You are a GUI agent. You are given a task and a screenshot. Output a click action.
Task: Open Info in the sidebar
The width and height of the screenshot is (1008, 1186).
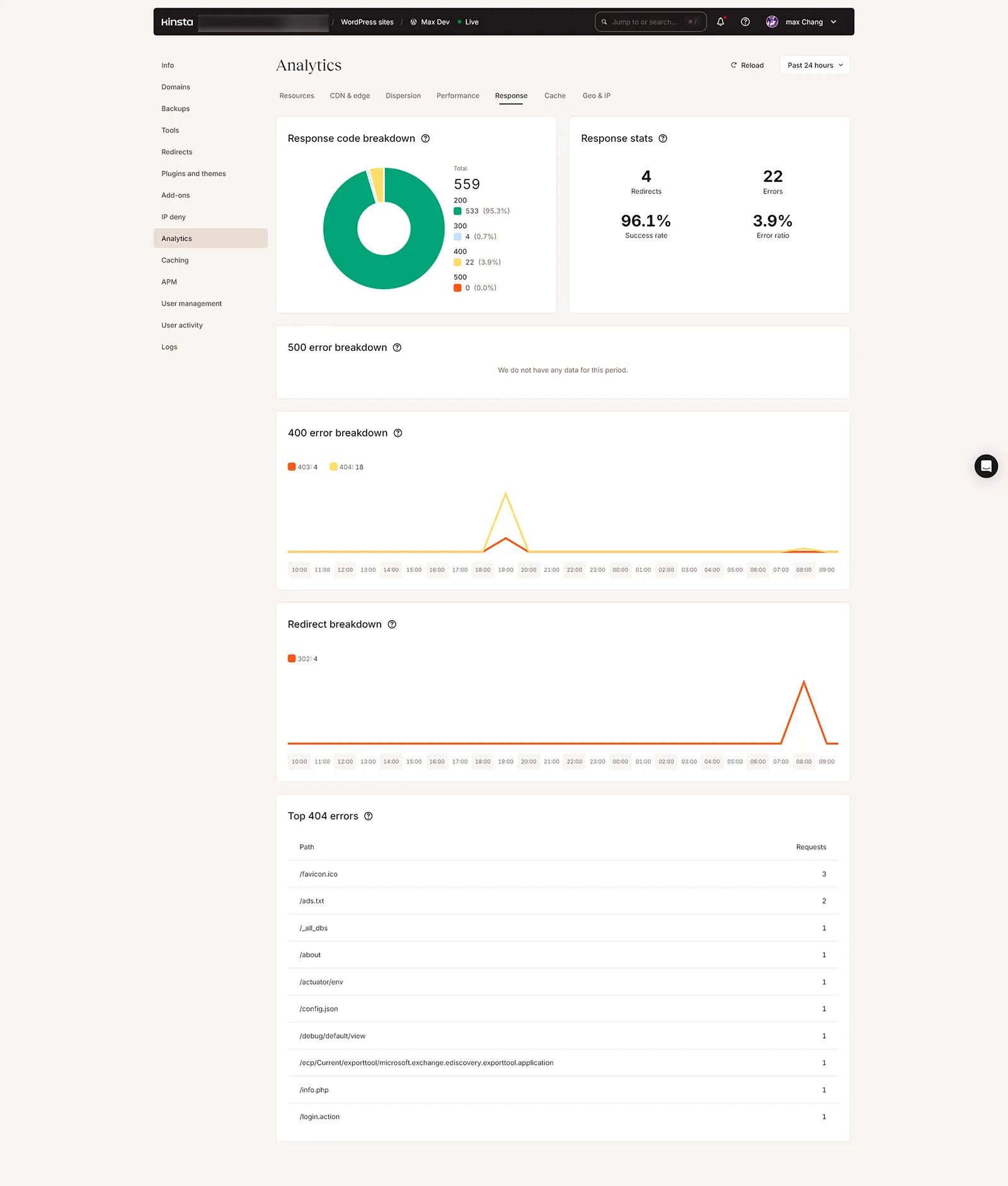[x=168, y=66]
